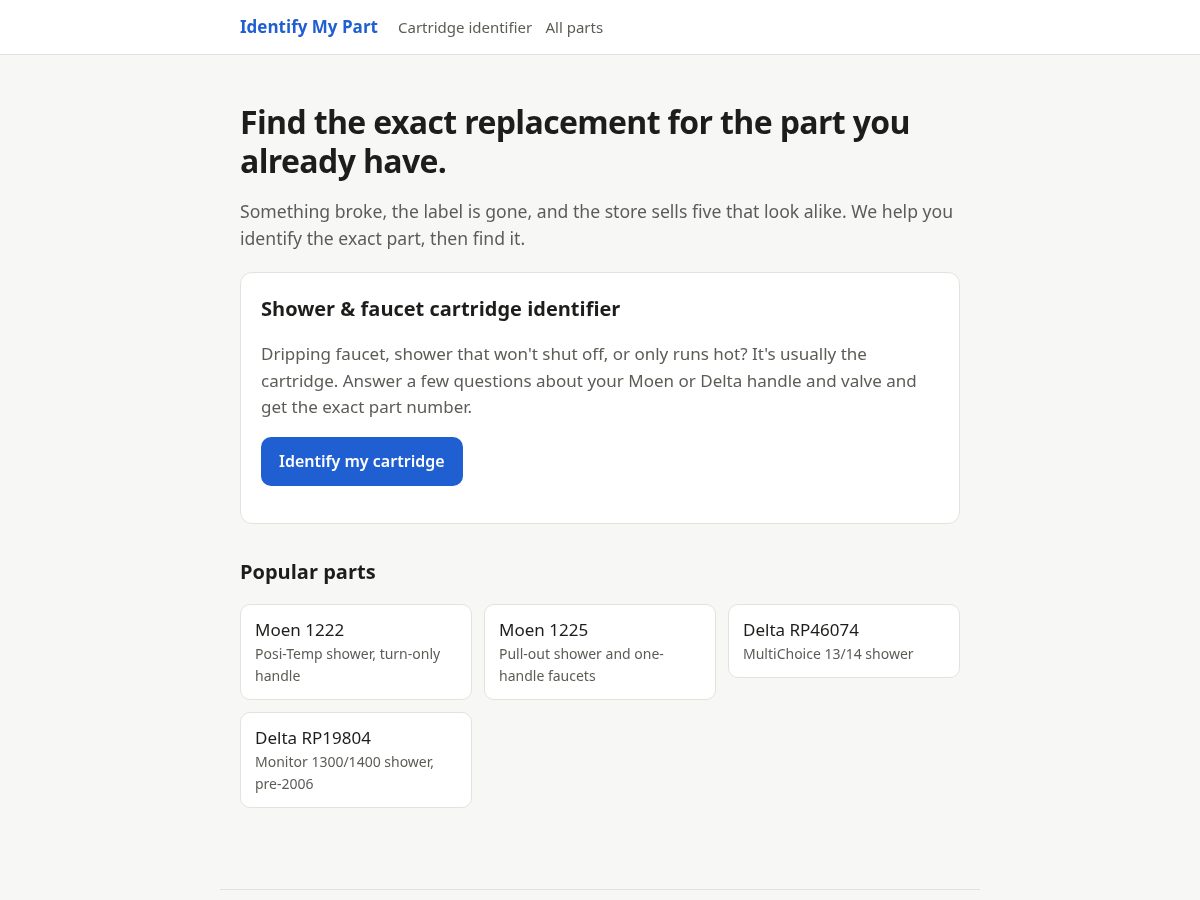
Task: Click the Identify my cartridge button
Action: (362, 461)
